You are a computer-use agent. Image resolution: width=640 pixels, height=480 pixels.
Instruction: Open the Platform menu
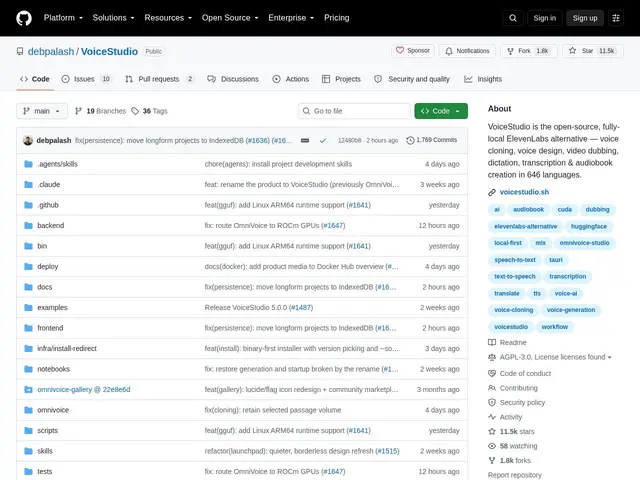pyautogui.click(x=63, y=18)
